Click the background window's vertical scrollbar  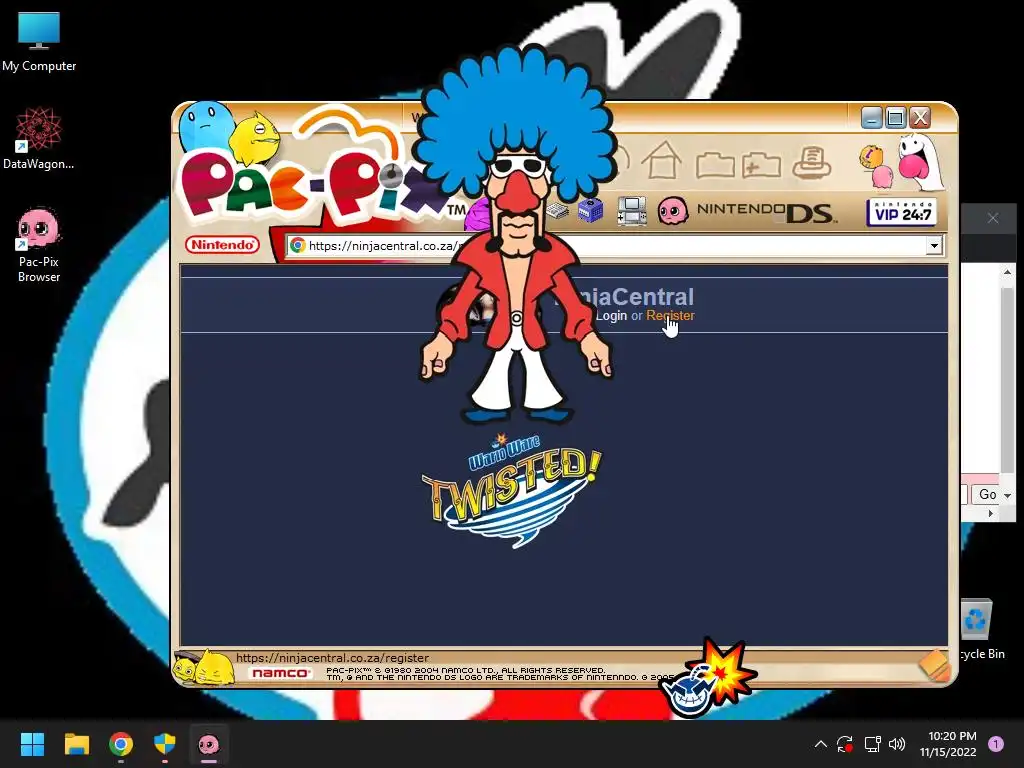coord(1007,379)
